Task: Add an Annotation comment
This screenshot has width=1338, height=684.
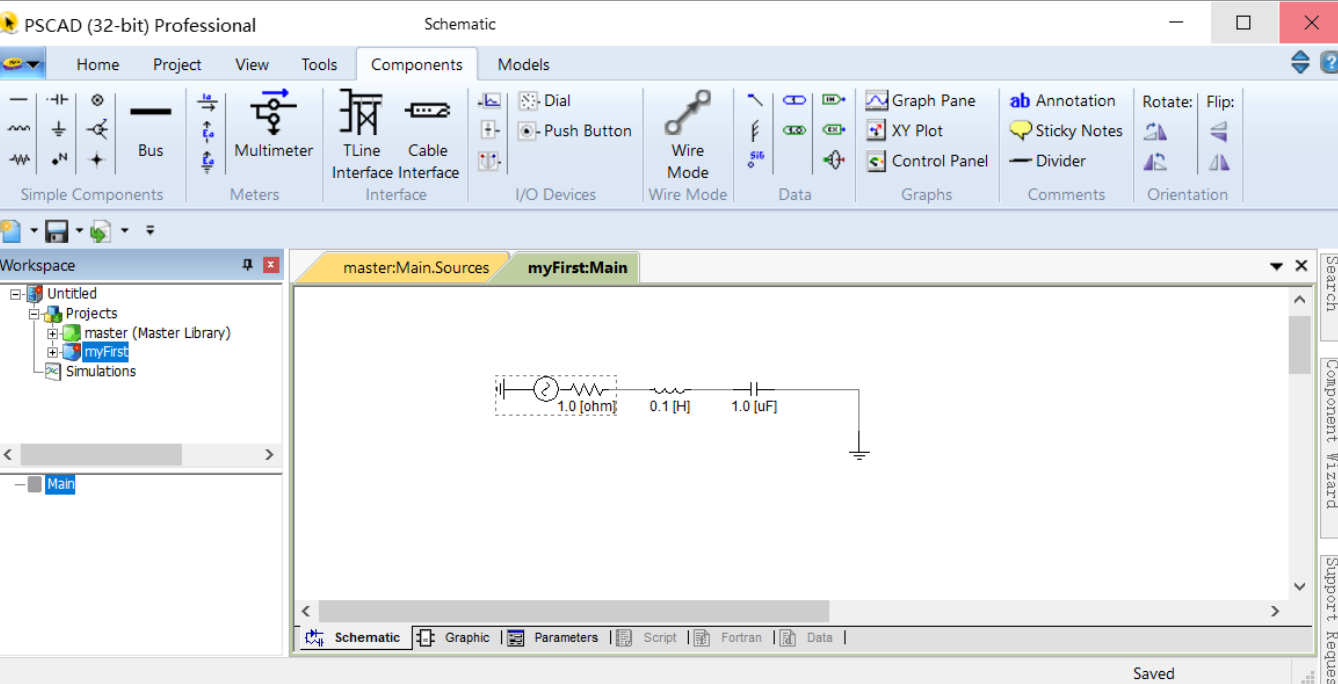Action: click(1062, 101)
